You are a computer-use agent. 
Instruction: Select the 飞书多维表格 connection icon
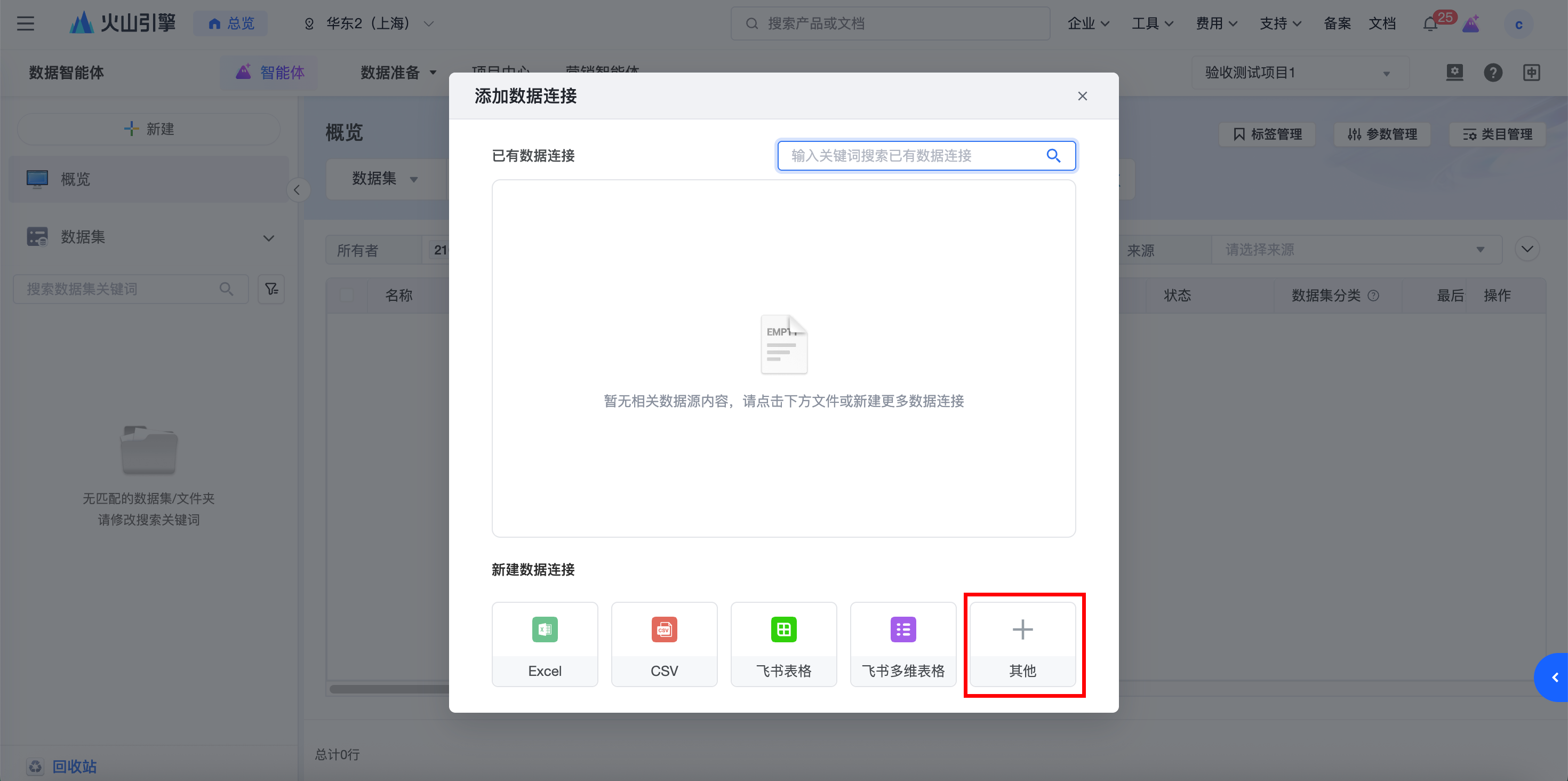(x=903, y=629)
